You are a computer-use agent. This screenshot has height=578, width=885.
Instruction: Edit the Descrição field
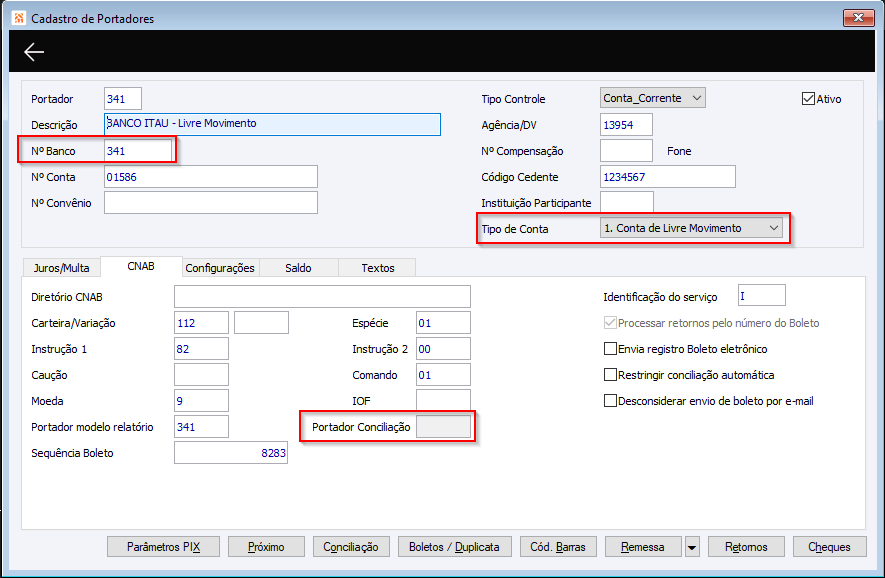[x=272, y=124]
